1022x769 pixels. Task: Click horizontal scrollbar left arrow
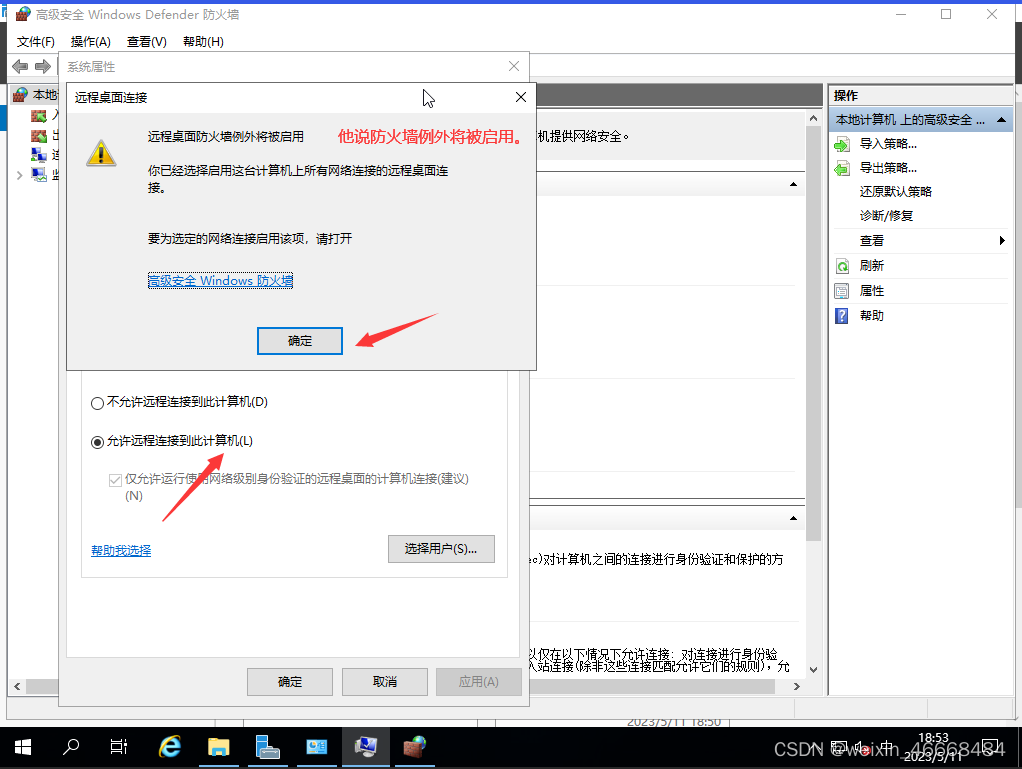[17, 686]
